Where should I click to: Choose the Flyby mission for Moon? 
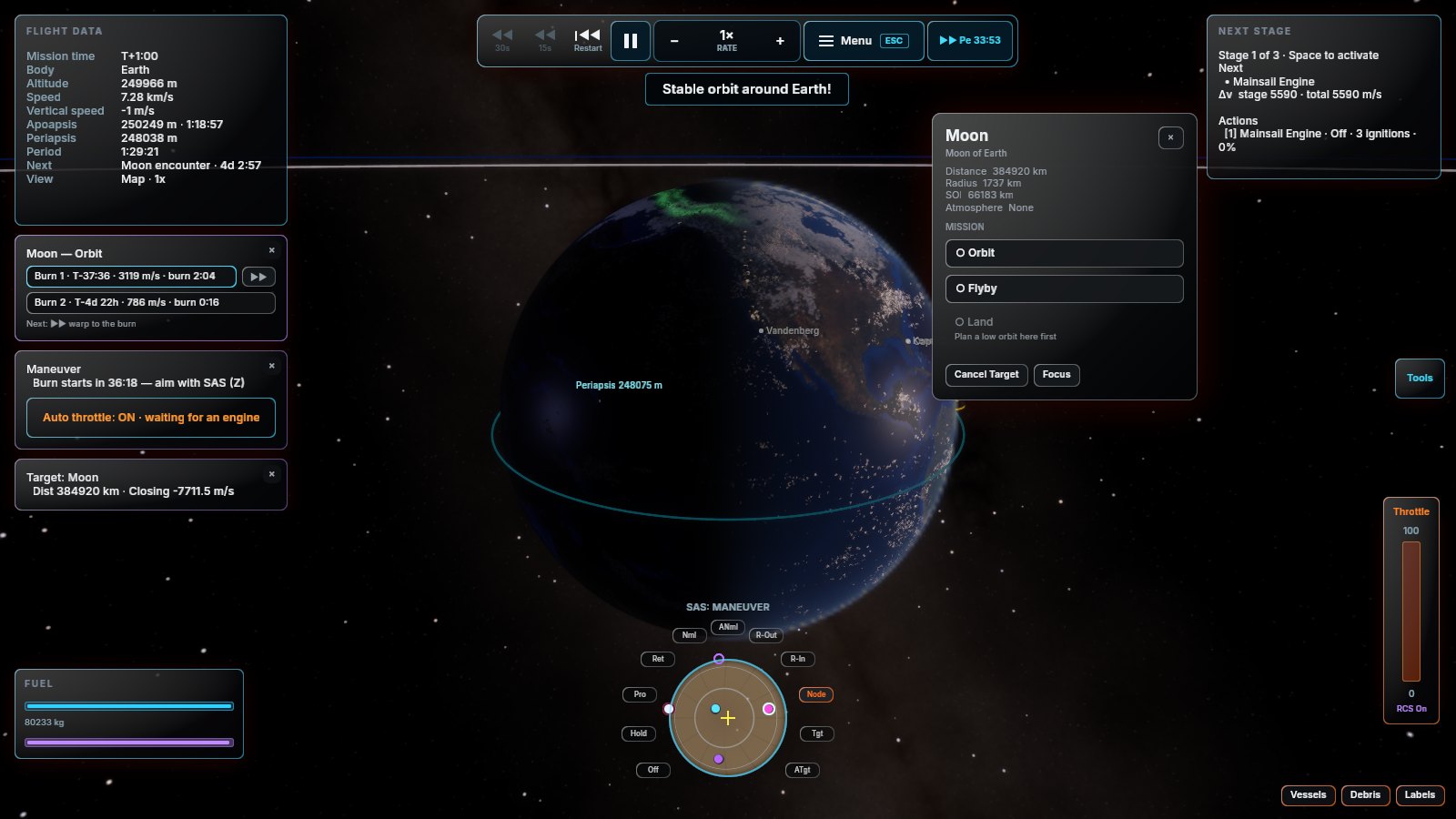coord(1064,288)
